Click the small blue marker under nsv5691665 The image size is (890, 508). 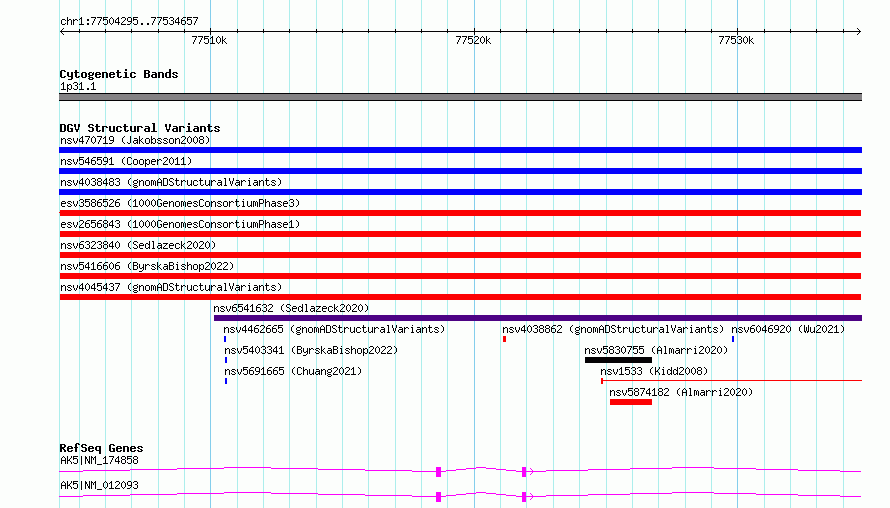226,381
